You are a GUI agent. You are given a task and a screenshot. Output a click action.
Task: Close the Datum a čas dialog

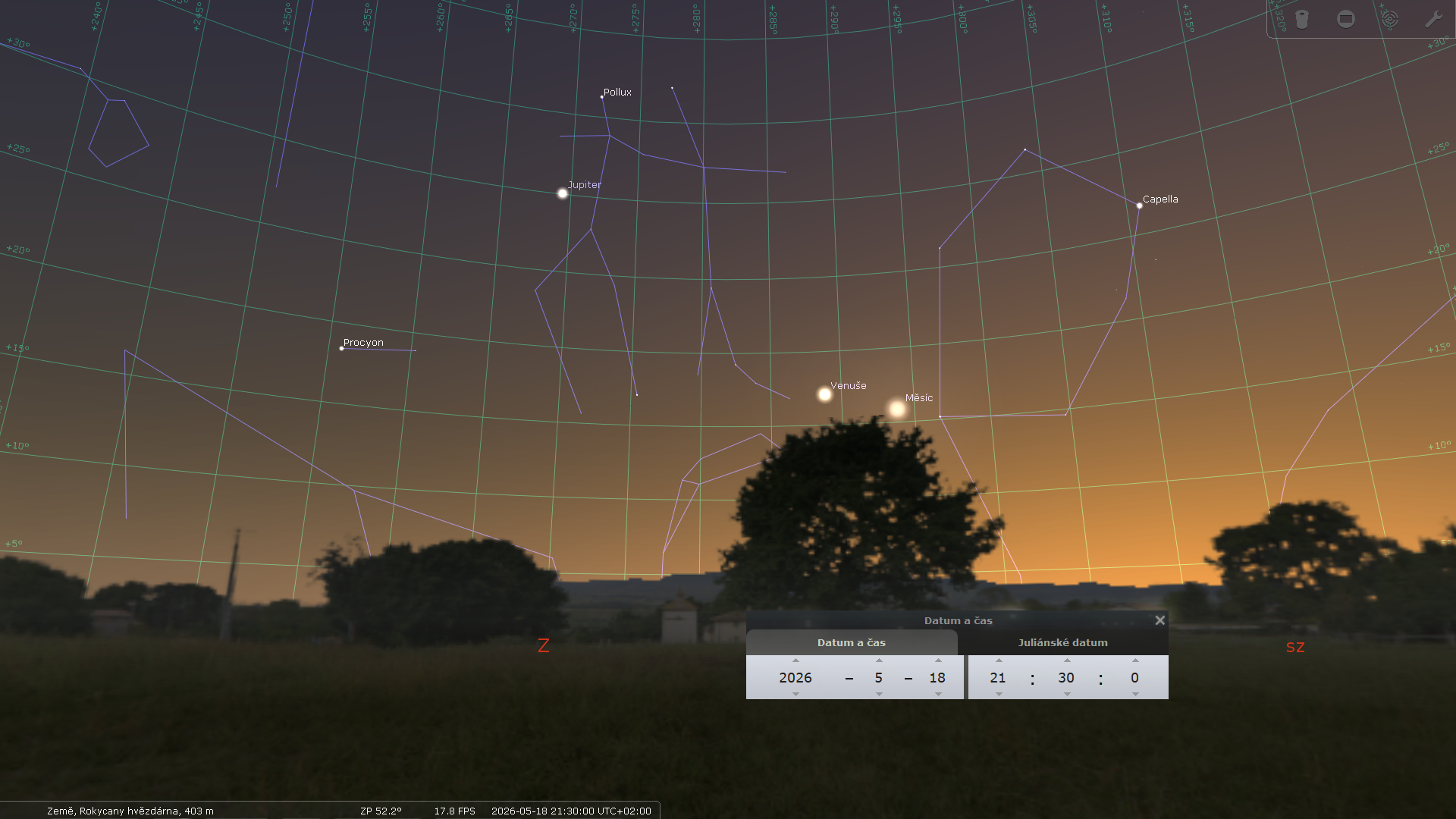1159,620
